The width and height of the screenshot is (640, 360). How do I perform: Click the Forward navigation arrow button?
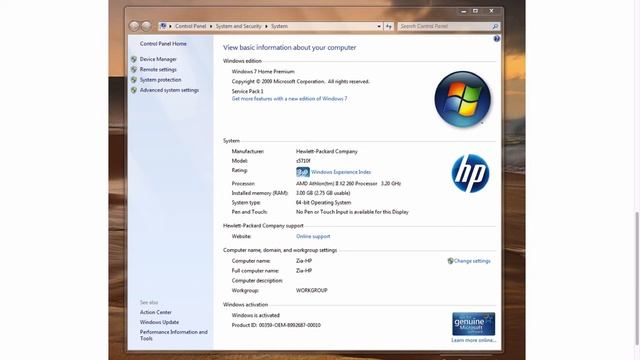point(146,26)
